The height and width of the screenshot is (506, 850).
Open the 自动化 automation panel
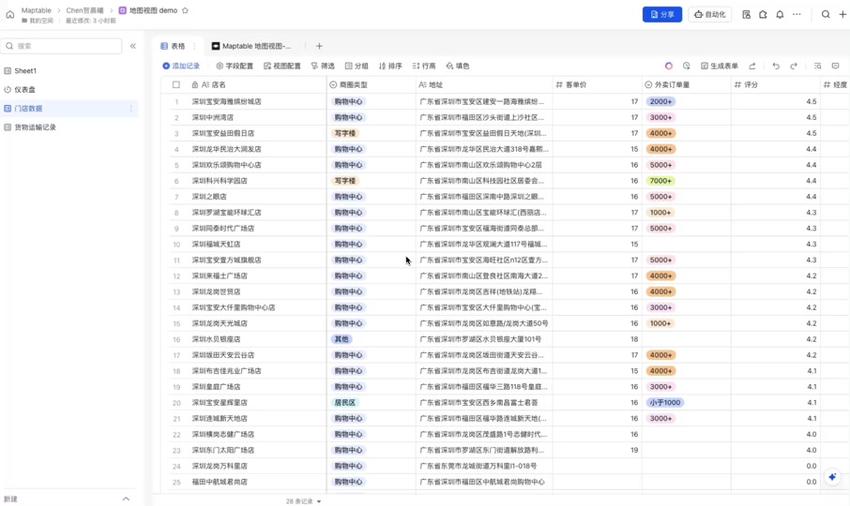click(x=710, y=15)
